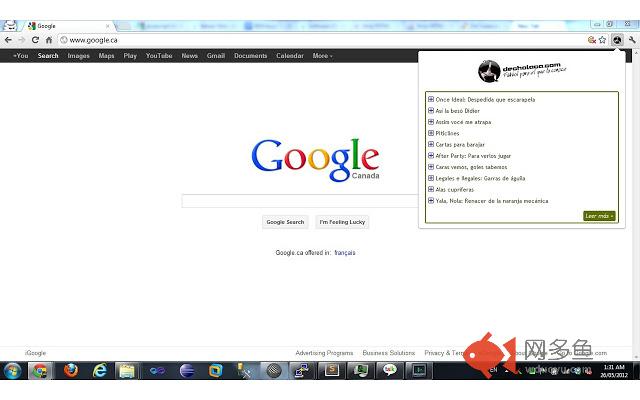Click the taskbar clock showing 1:31 AM
This screenshot has width=640, height=400.
[x=613, y=371]
